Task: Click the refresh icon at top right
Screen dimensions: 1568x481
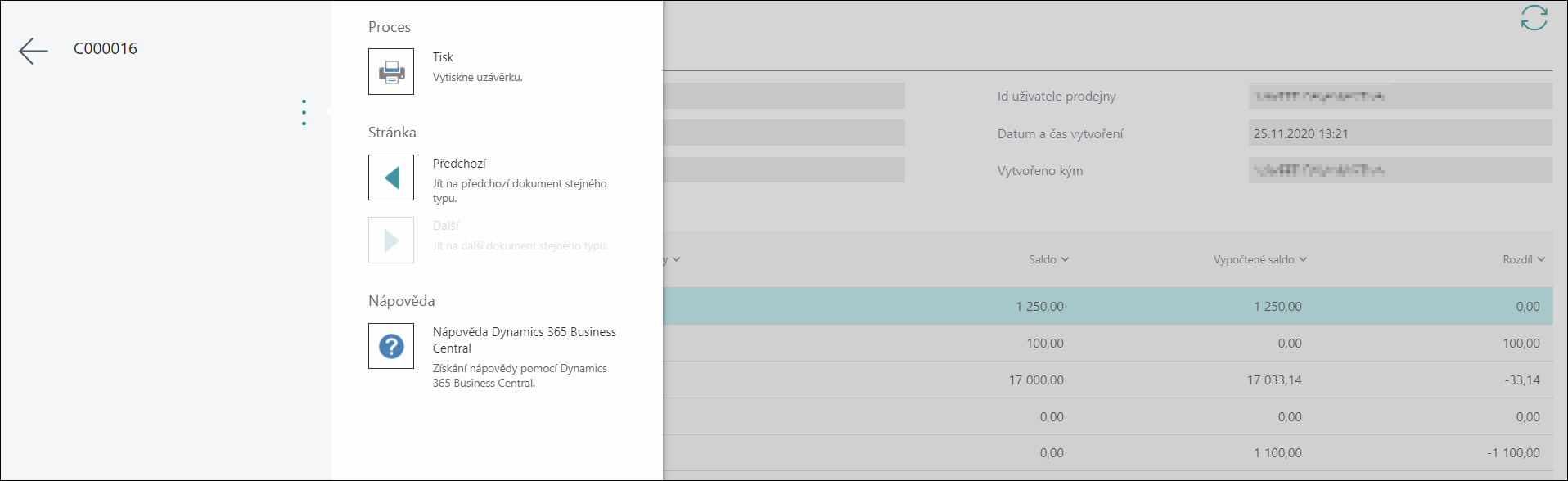Action: pyautogui.click(x=1534, y=18)
